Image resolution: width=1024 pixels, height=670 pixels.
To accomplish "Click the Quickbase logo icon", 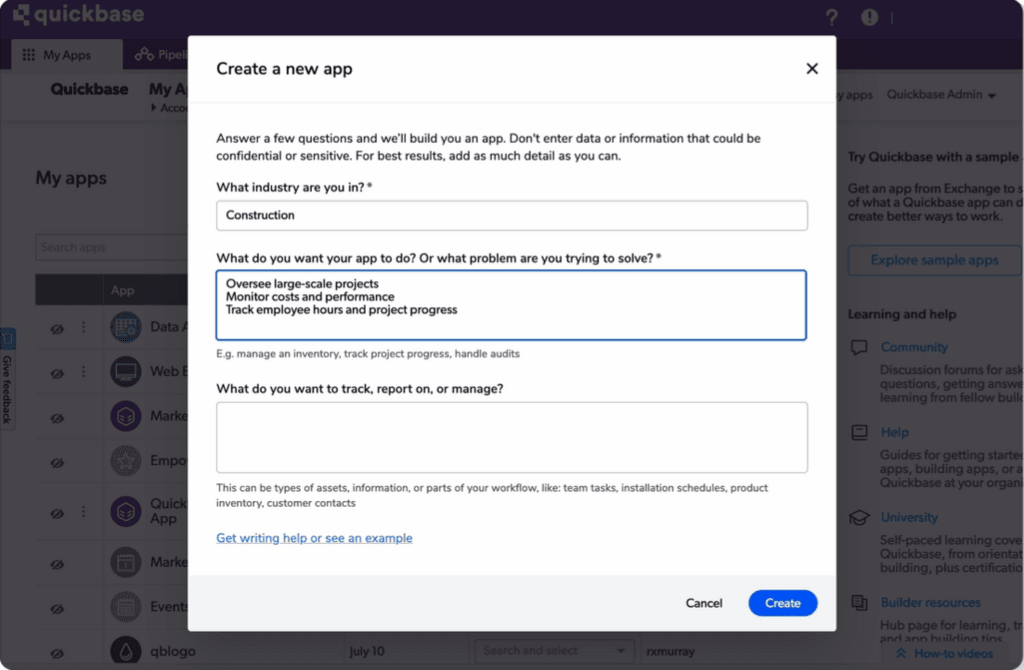I will pos(20,15).
